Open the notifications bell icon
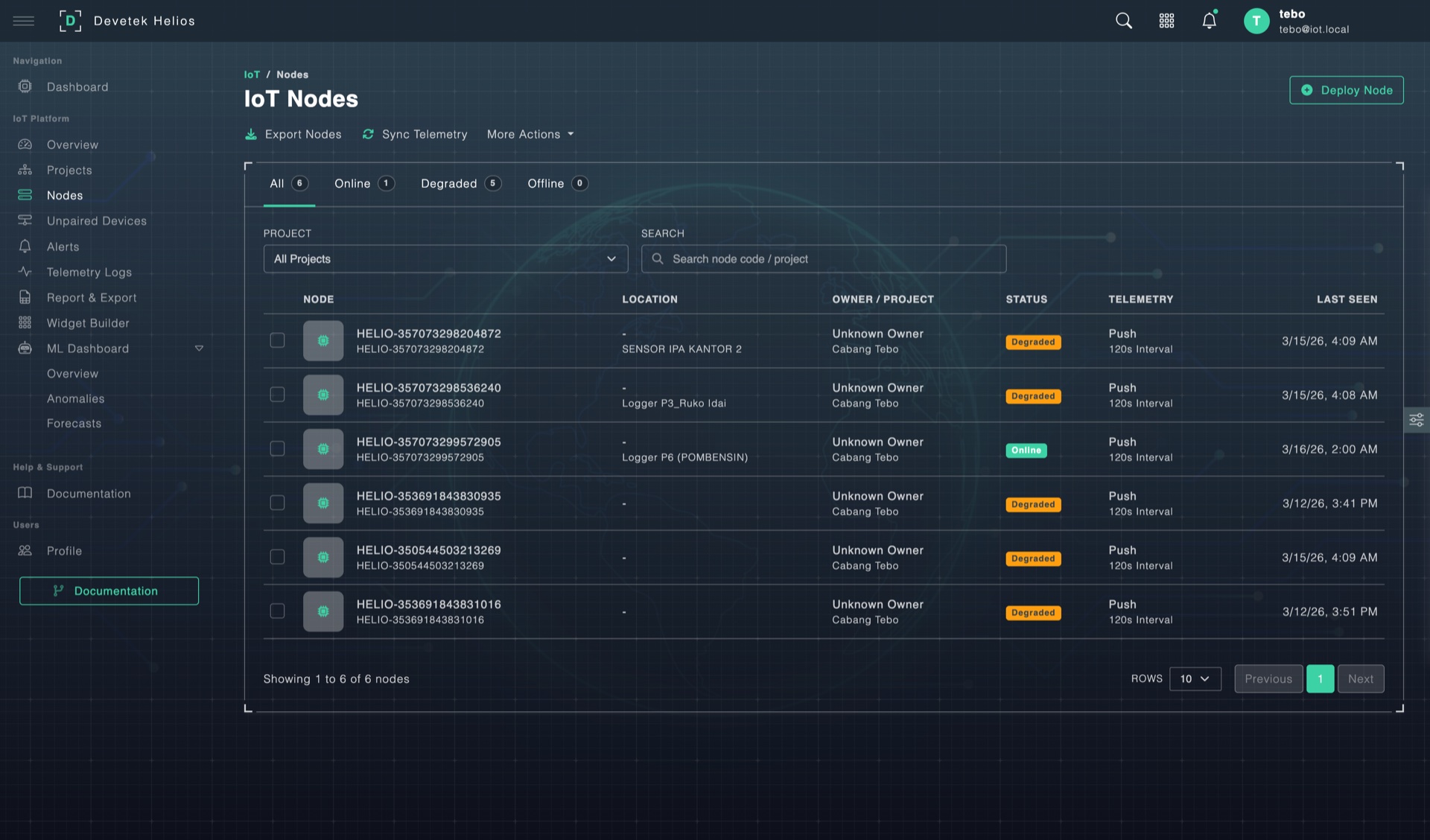1430x840 pixels. [1208, 20]
